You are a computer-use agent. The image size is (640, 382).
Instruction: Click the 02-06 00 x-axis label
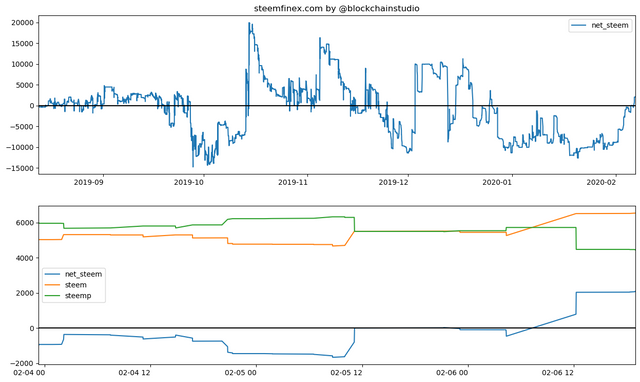(452, 373)
